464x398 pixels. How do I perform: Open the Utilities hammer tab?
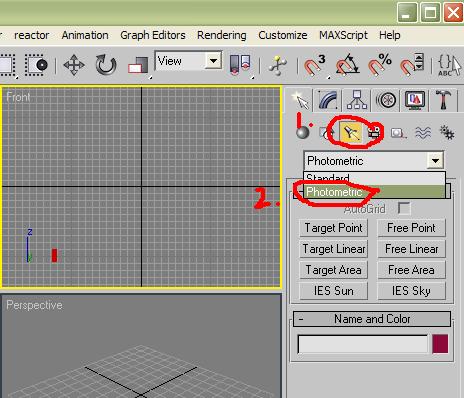(444, 100)
